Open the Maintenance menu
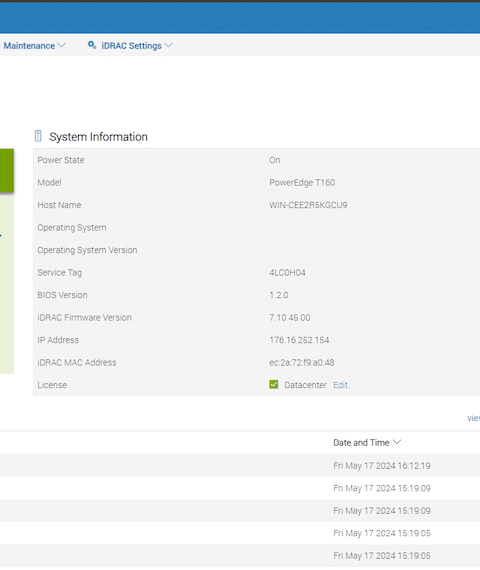The height and width of the screenshot is (570, 480). point(29,46)
